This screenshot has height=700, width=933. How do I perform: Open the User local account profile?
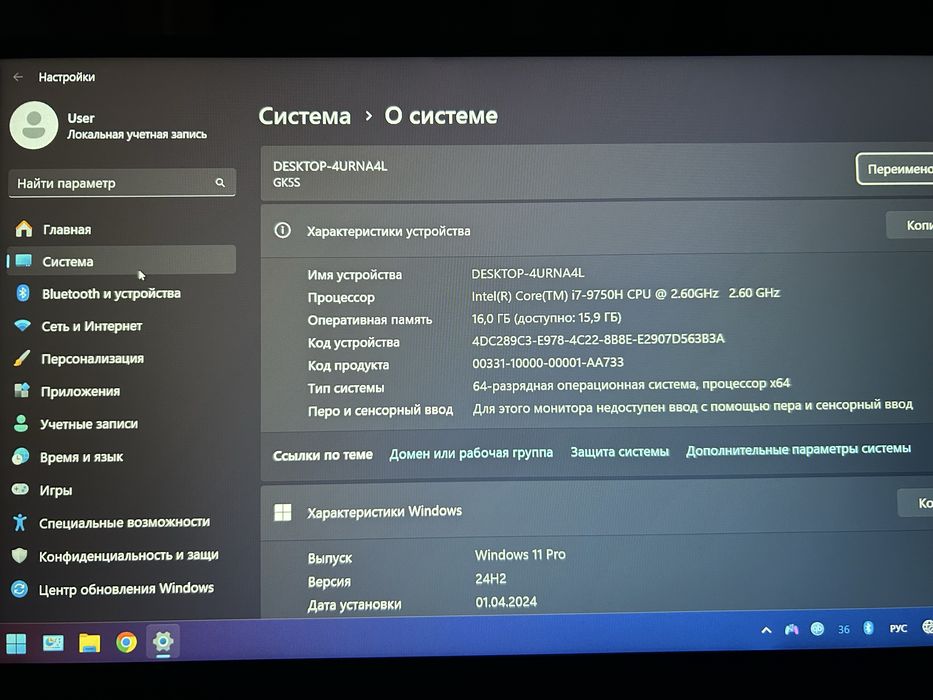click(109, 126)
